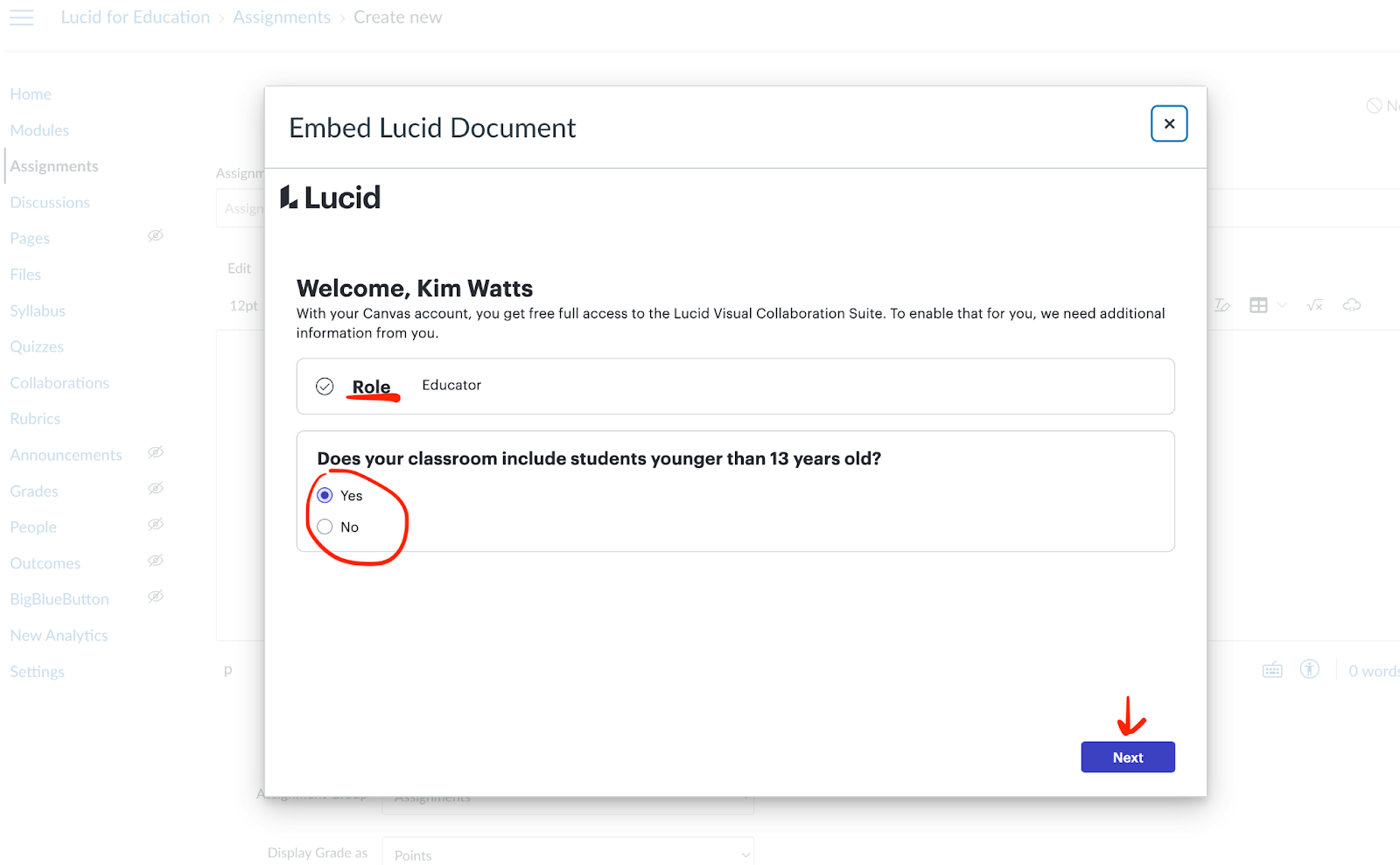Open the Edit menu in editor
This screenshot has height=865, width=1400.
[x=239, y=269]
